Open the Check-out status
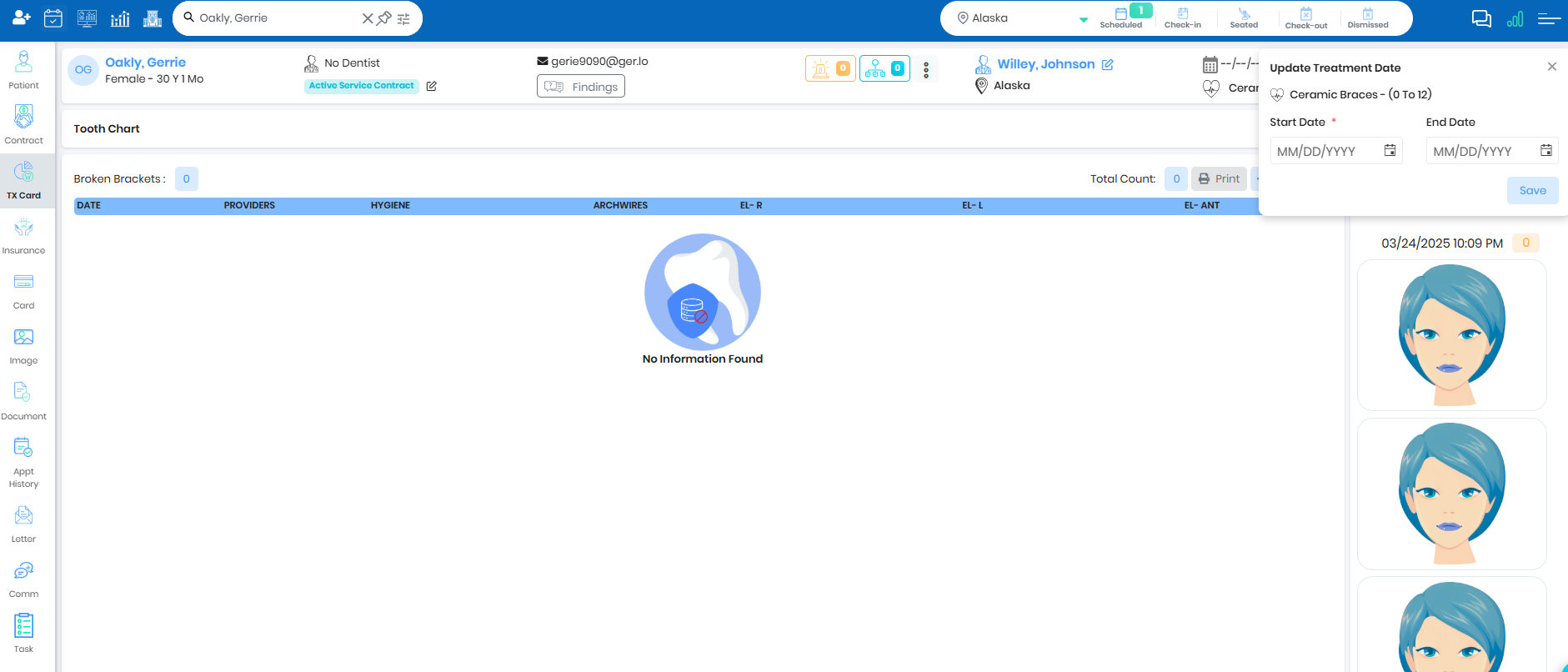 pos(1306,18)
